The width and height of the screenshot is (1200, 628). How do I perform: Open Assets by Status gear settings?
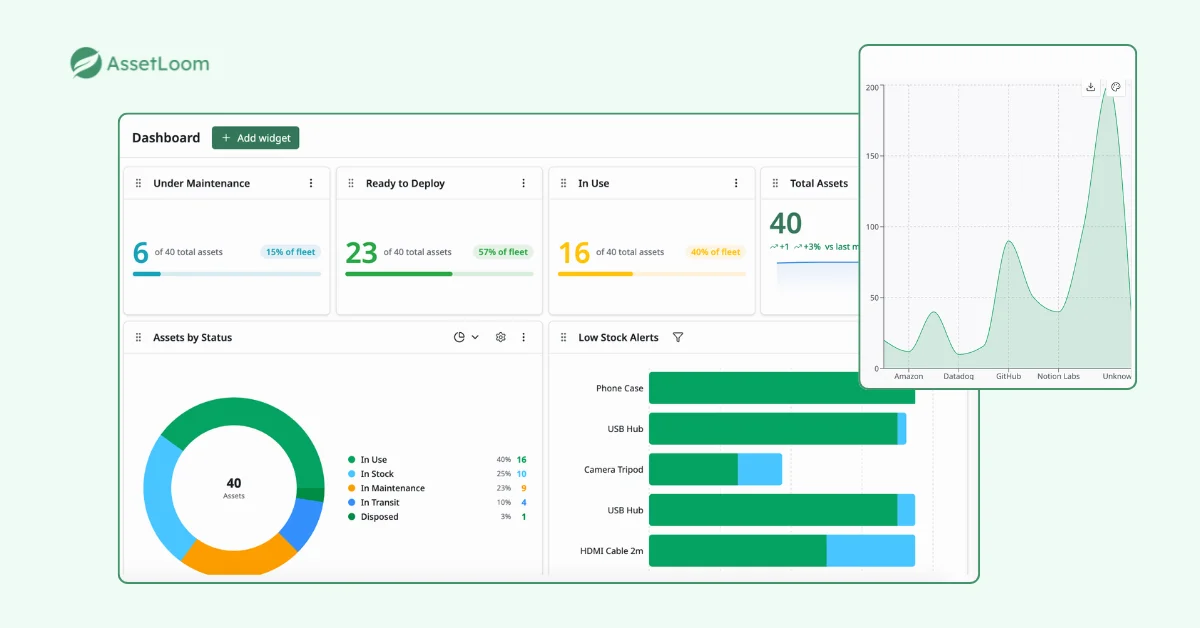pyautogui.click(x=501, y=337)
